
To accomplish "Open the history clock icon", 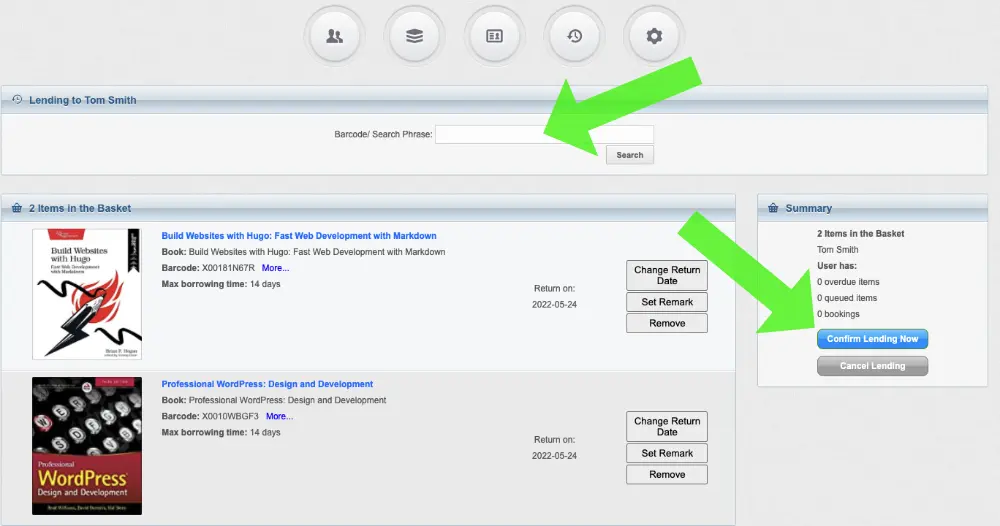I will (575, 36).
